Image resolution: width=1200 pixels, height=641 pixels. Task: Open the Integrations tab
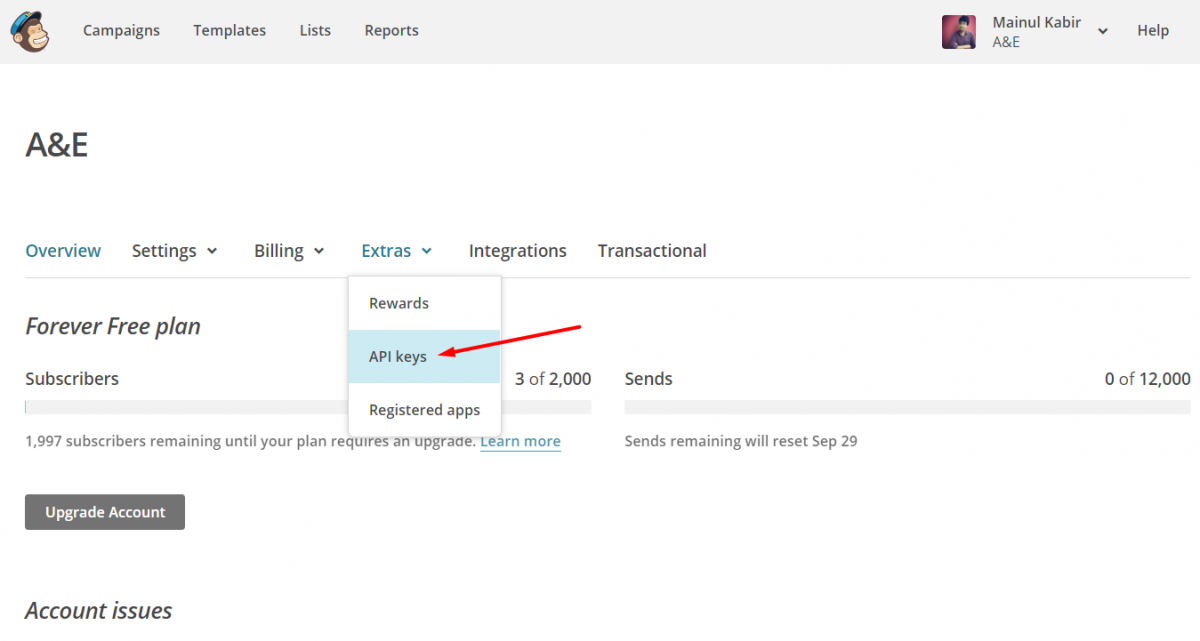tap(517, 250)
